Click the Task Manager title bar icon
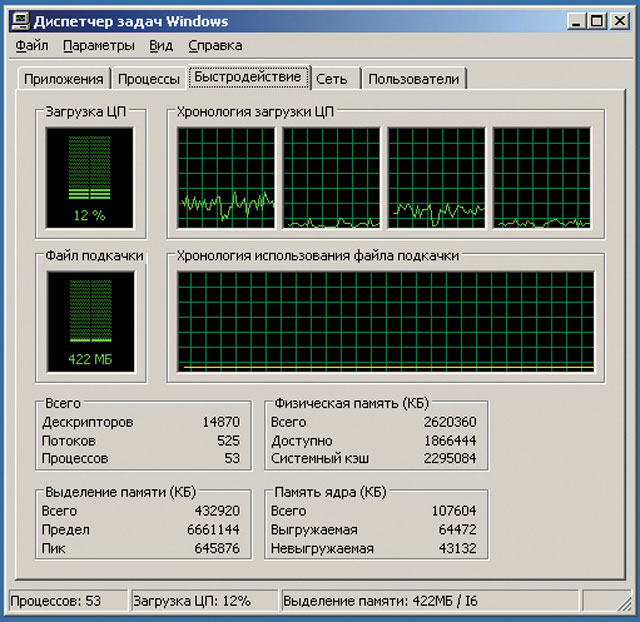 (x=20, y=21)
